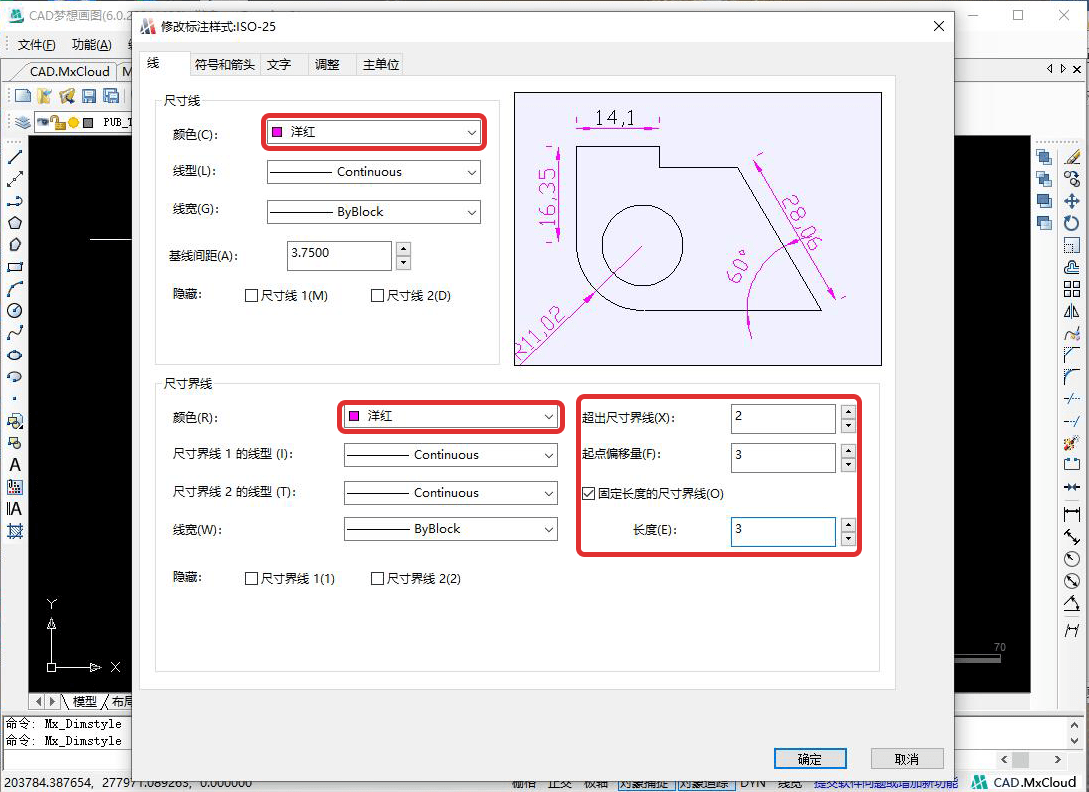The height and width of the screenshot is (792, 1089).
Task: Click the 确定 button
Action: click(x=810, y=759)
